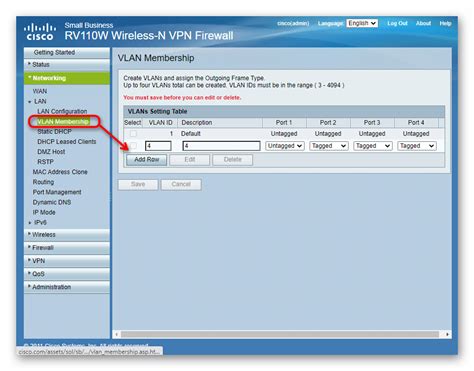
Task: Open Static DHCP page
Action: 54,132
